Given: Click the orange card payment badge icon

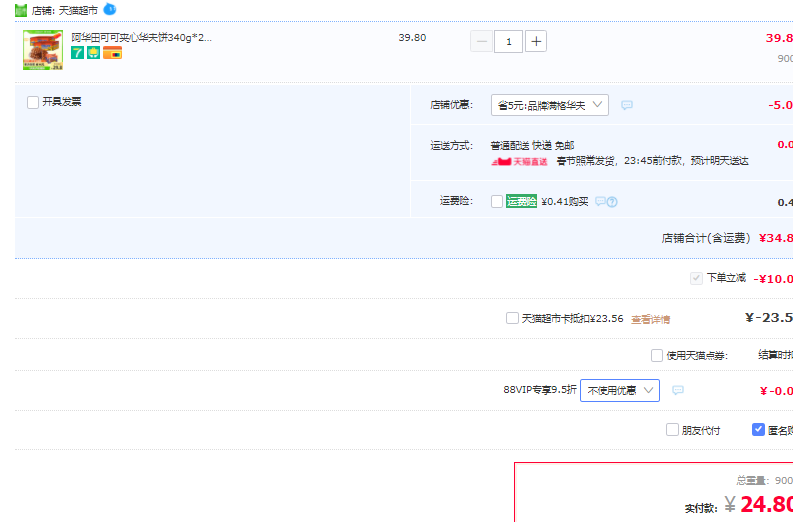Looking at the screenshot, I should pos(112,52).
